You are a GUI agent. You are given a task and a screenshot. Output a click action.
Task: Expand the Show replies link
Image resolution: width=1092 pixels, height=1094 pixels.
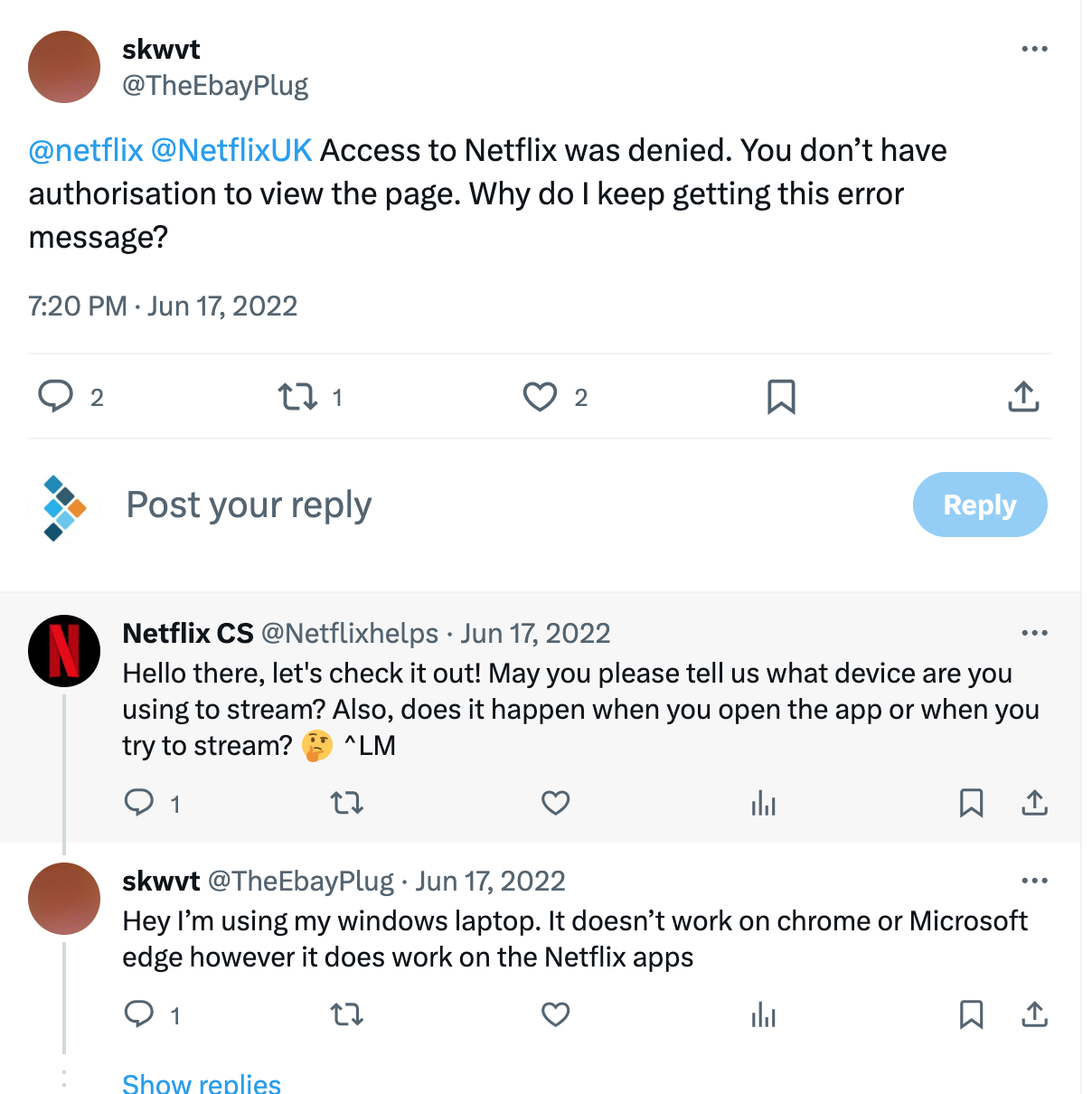coord(202,1083)
